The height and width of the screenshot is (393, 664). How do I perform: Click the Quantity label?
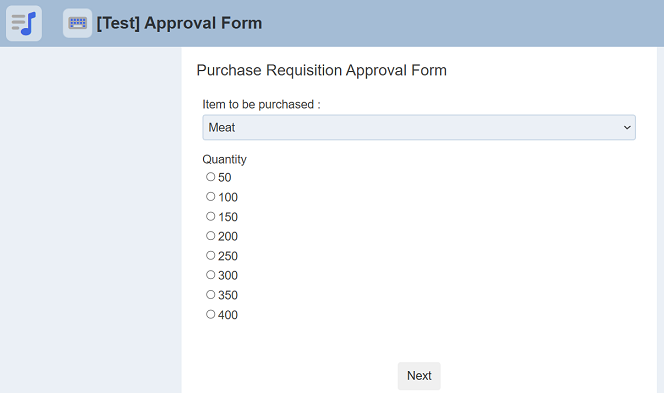pyautogui.click(x=224, y=160)
